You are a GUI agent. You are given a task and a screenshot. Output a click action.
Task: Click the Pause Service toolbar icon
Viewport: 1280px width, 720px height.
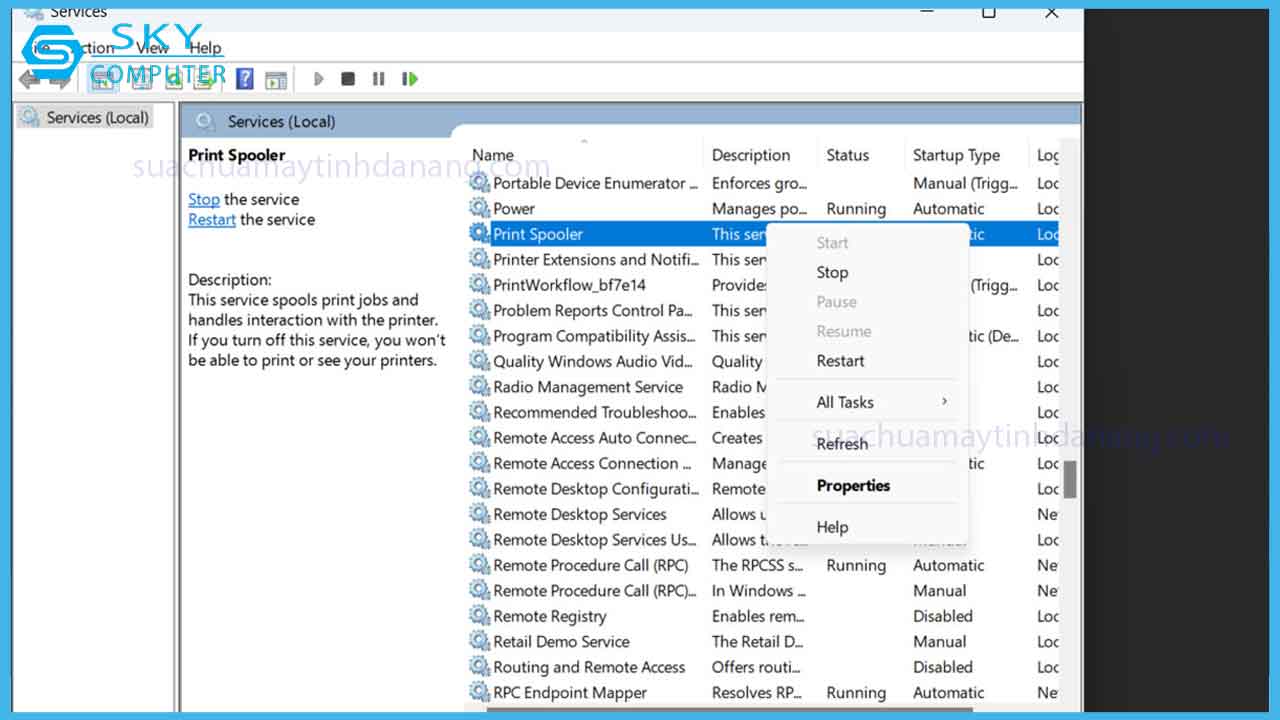point(378,79)
